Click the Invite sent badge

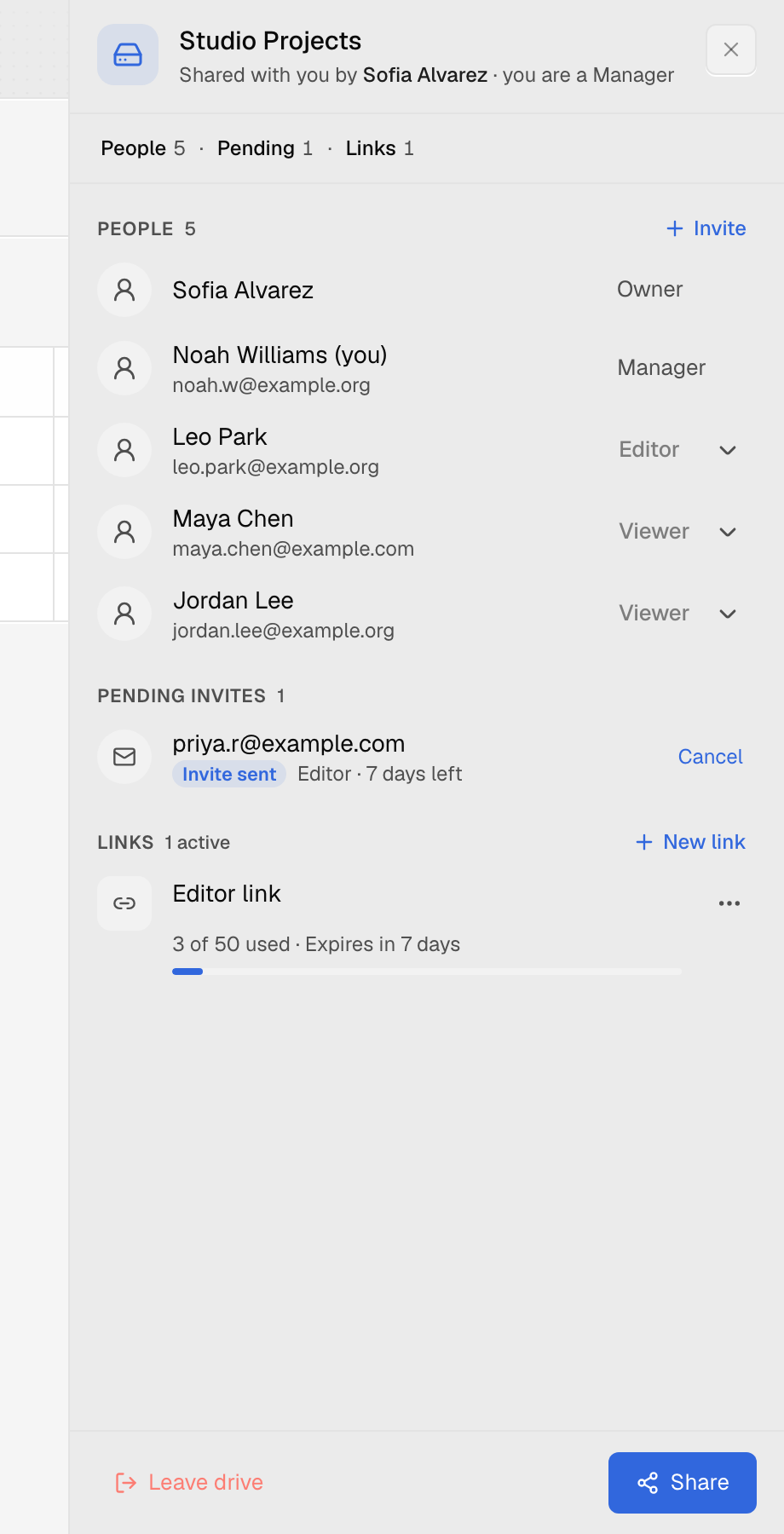click(x=229, y=774)
